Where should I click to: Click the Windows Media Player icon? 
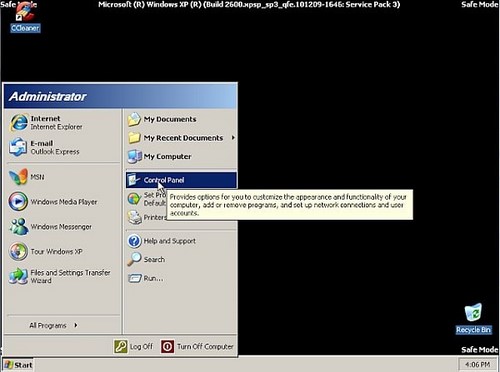click(x=18, y=202)
